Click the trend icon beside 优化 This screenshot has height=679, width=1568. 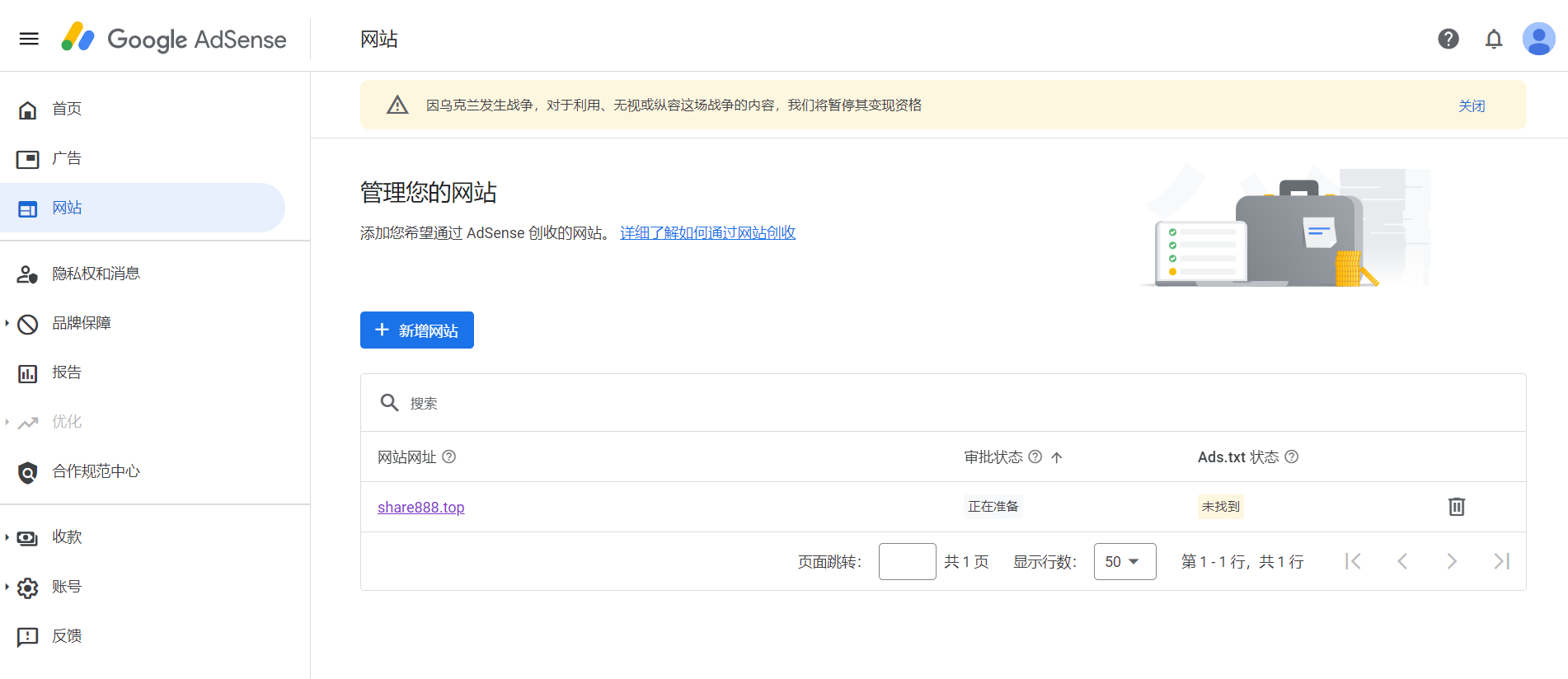point(28,423)
